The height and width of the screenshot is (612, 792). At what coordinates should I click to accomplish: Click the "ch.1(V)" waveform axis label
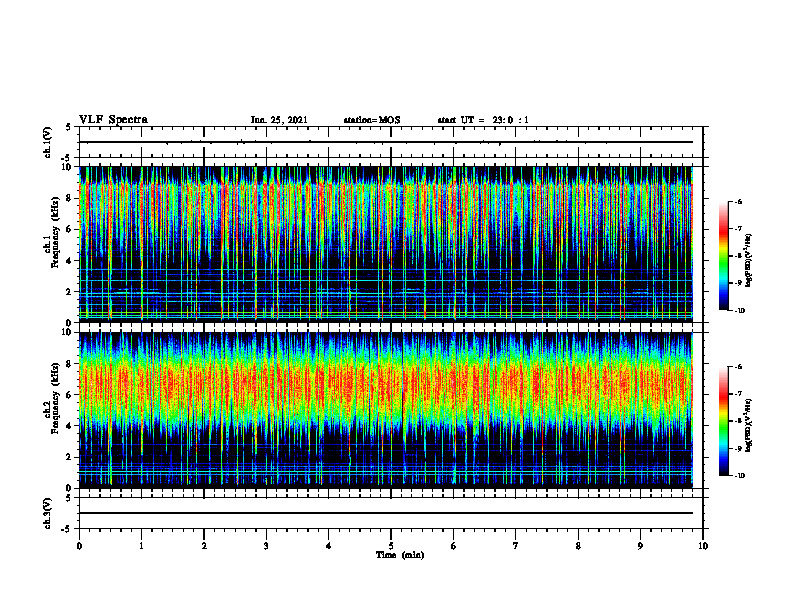[48, 142]
